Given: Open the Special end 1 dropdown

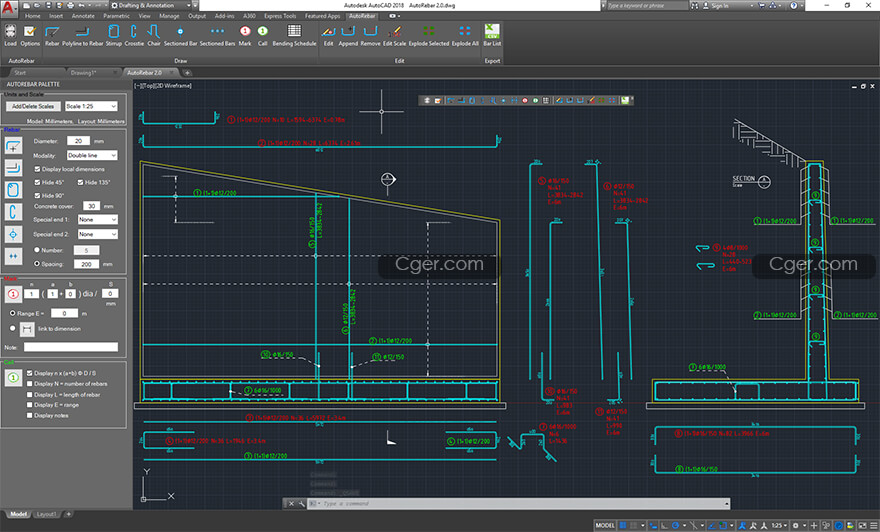Looking at the screenshot, I should [98, 219].
